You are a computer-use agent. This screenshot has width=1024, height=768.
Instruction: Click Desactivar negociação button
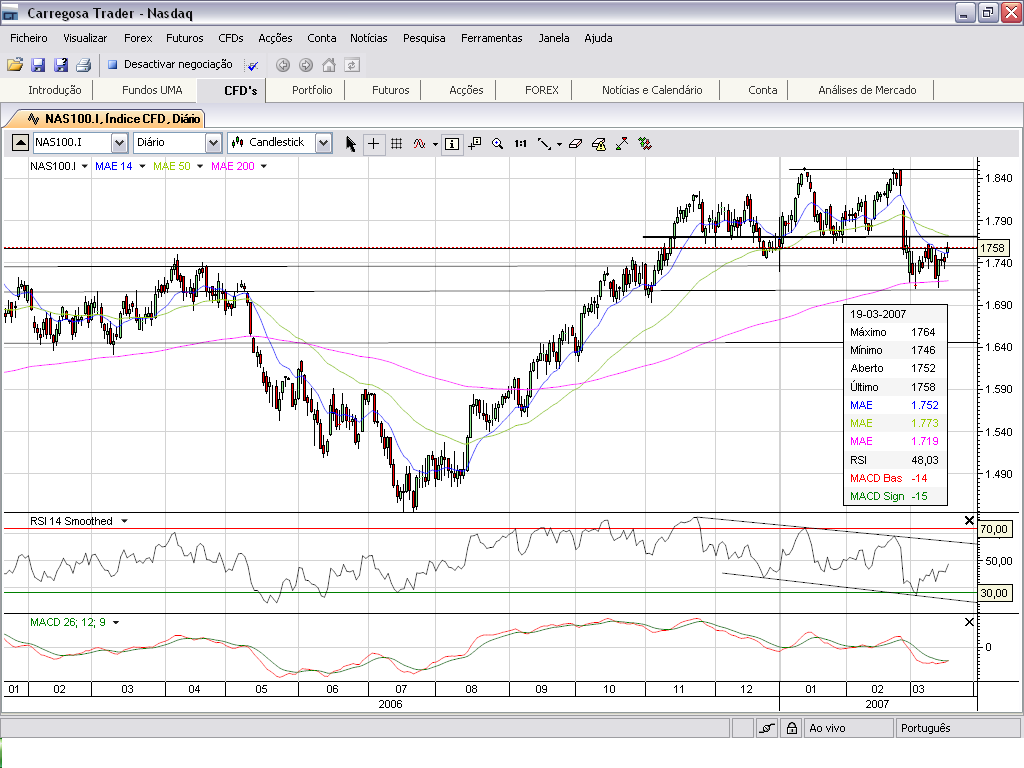(170, 64)
